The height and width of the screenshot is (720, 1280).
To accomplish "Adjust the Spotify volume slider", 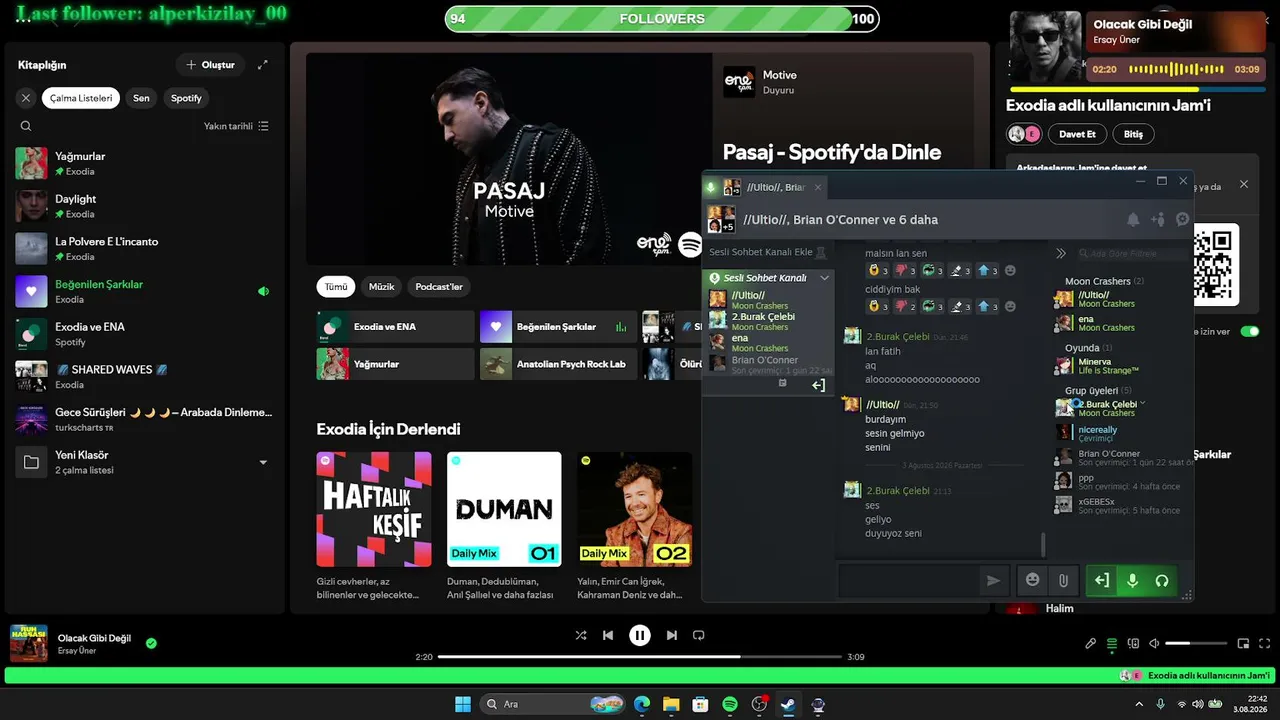I will [x=1196, y=644].
